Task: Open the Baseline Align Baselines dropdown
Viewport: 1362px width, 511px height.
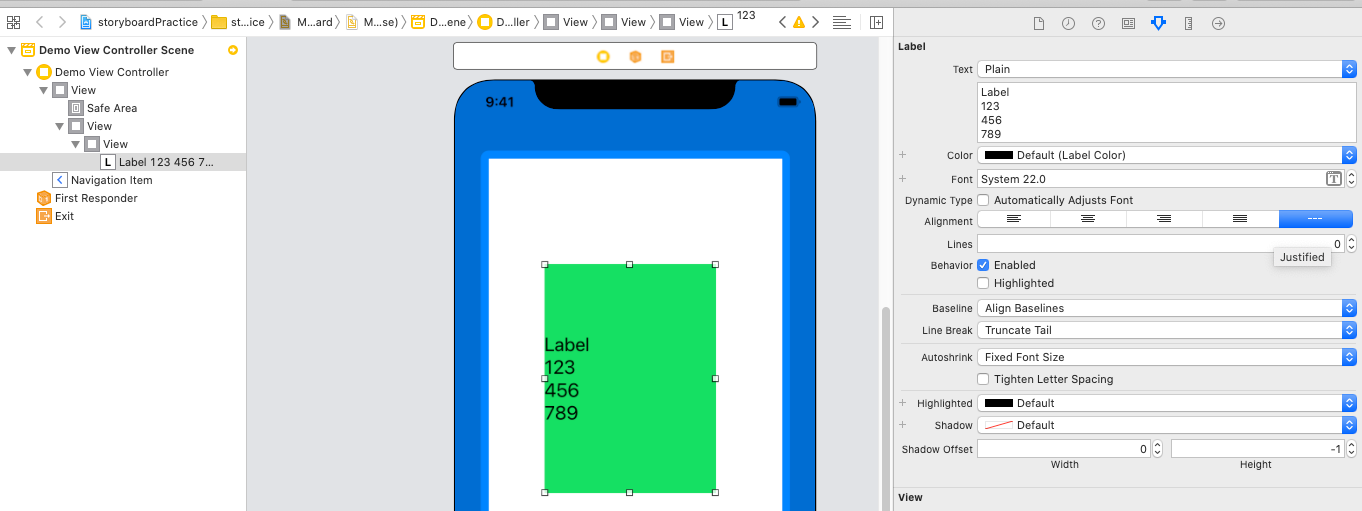Action: (1166, 308)
